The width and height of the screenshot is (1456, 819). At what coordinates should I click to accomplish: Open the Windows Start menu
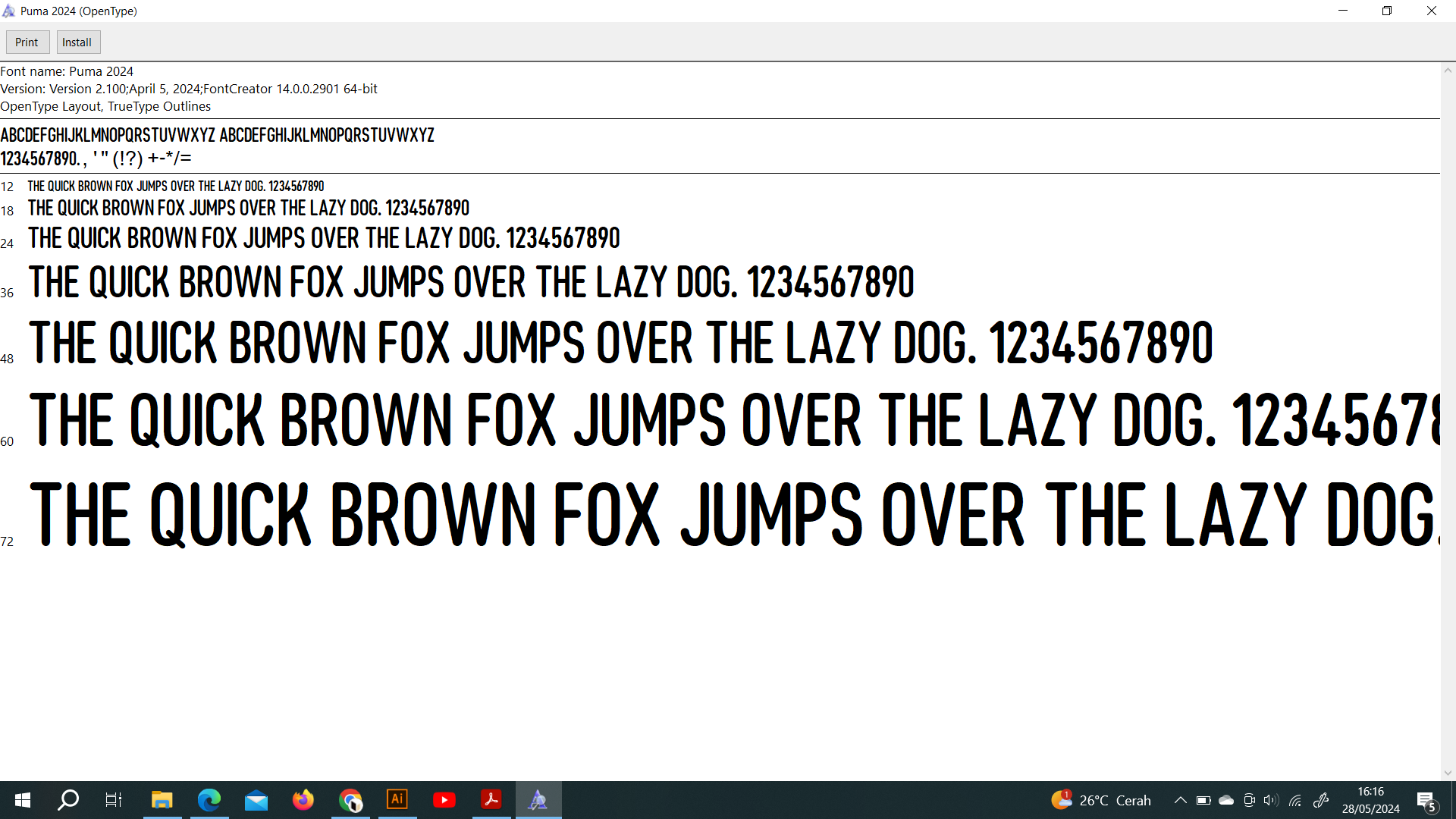[23, 800]
